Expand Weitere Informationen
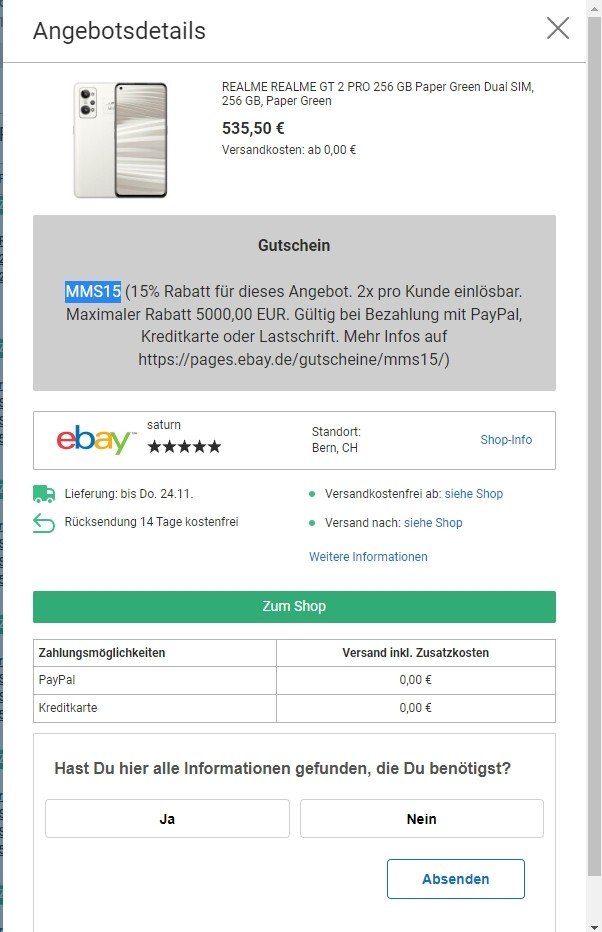This screenshot has height=932, width=602. 368,557
